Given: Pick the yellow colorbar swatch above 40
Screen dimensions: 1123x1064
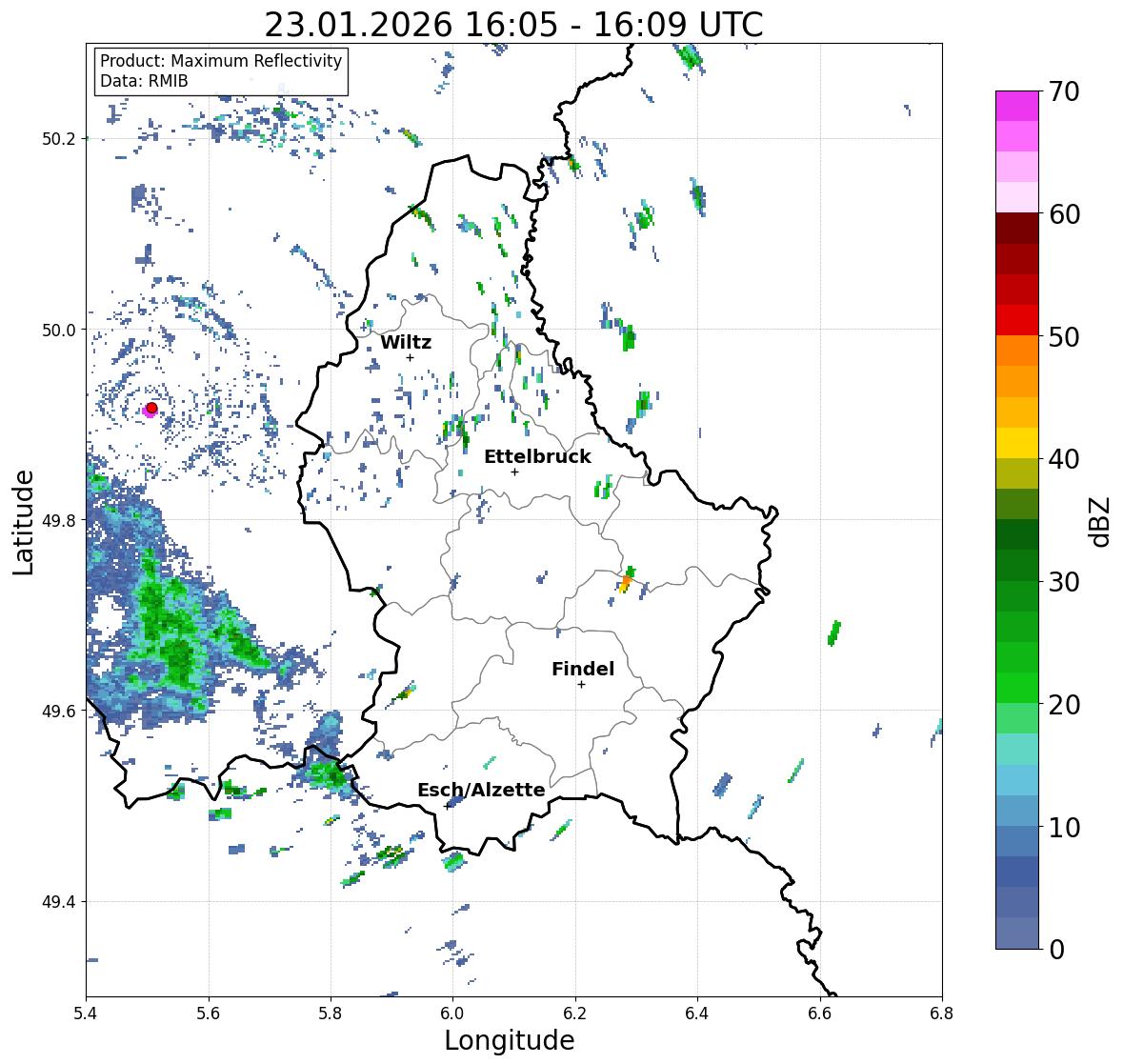Looking at the screenshot, I should pos(1017,443).
